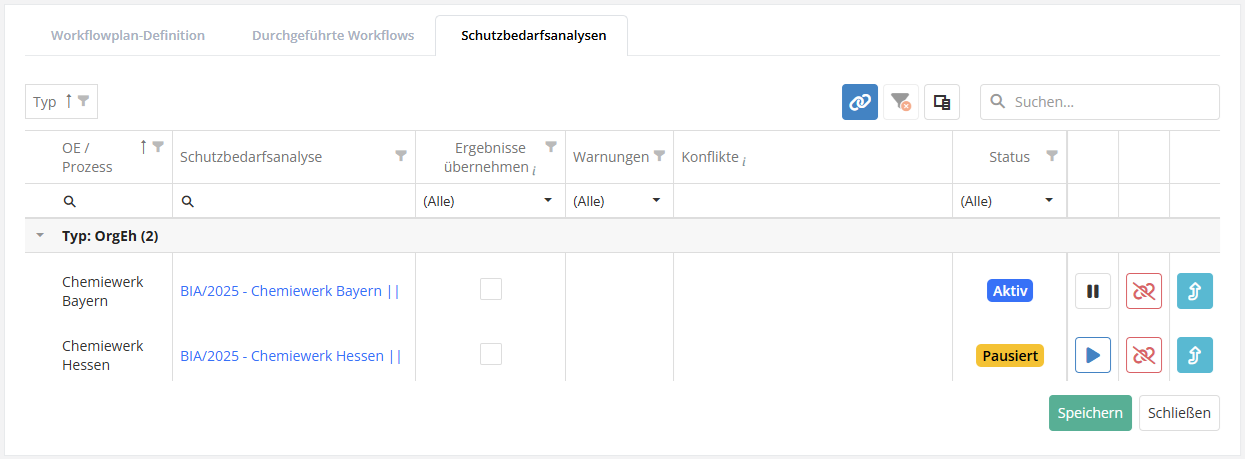Check Ergebnisse übernehmen for Chemiewerk Hessen

tap(491, 354)
